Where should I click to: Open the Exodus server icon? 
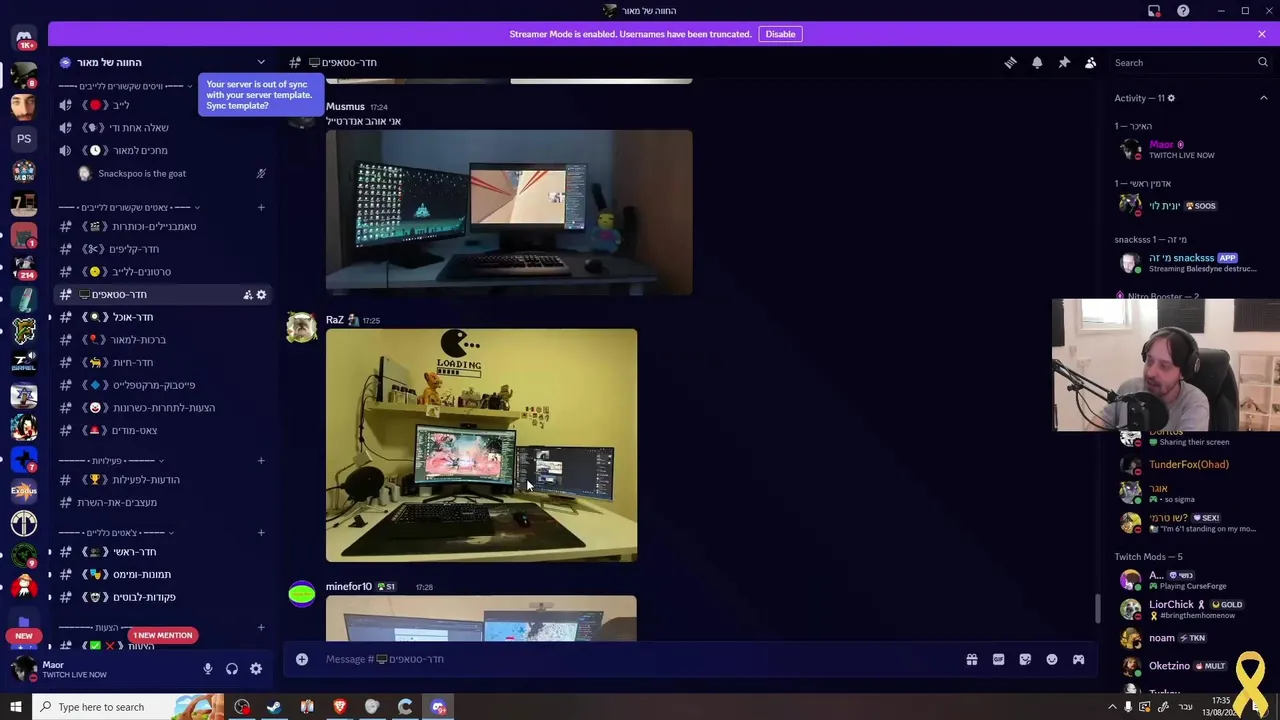(x=24, y=491)
